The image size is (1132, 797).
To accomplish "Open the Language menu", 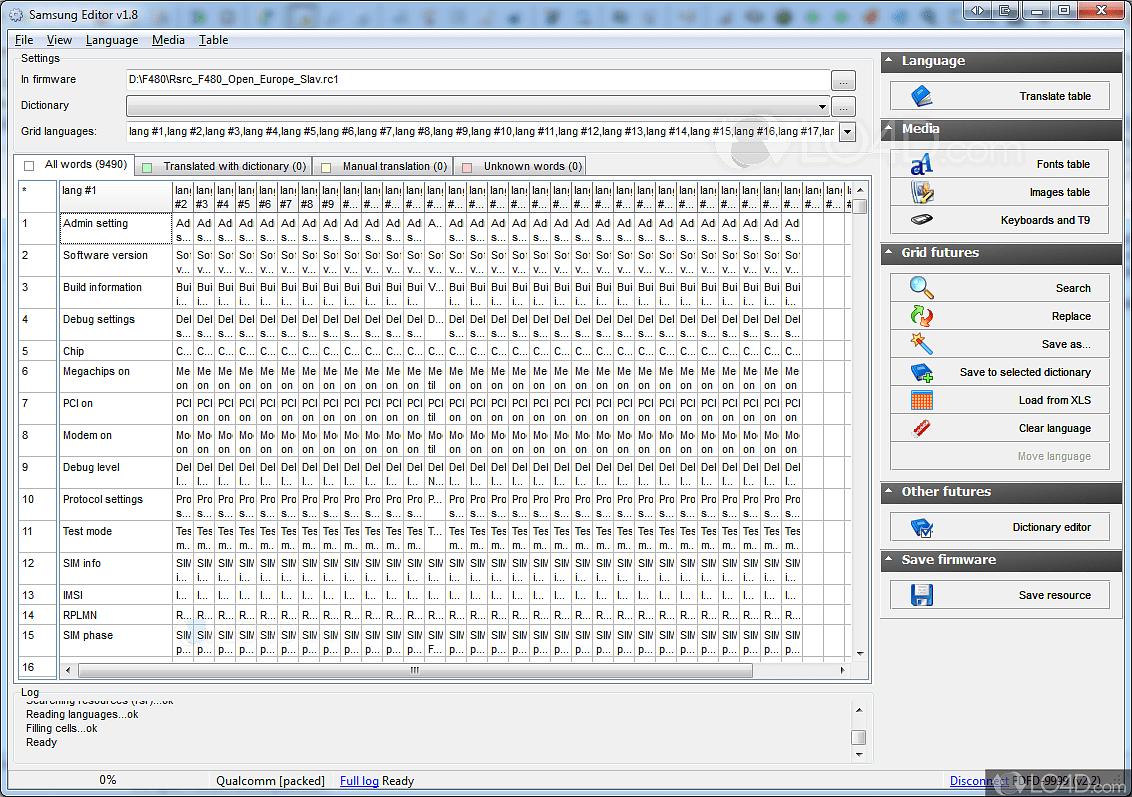I will pos(112,40).
